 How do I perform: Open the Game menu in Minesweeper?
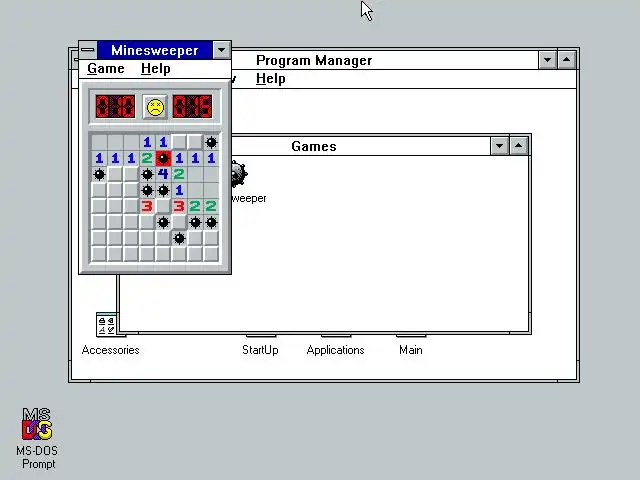click(x=106, y=69)
